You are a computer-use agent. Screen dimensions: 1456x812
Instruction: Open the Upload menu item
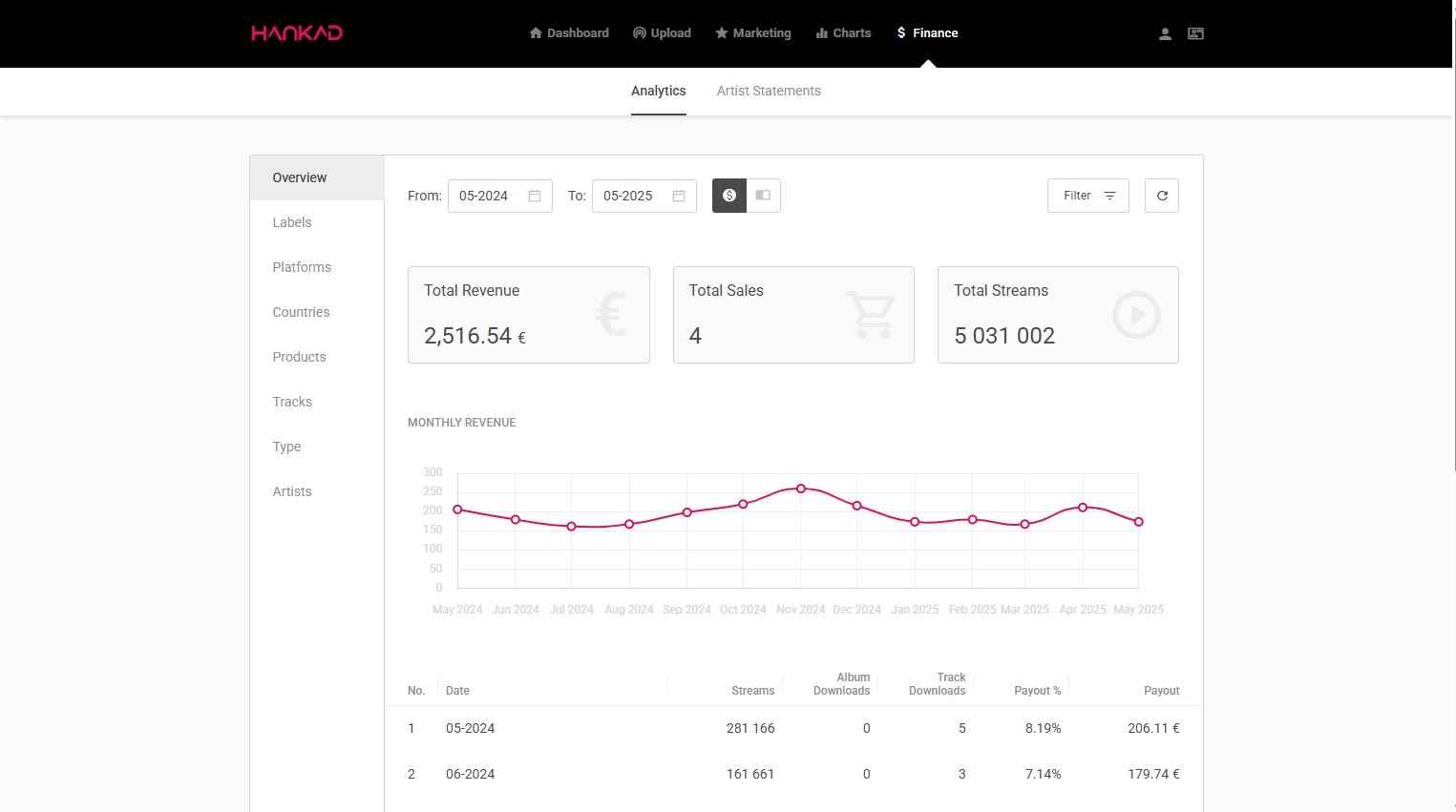coord(662,32)
